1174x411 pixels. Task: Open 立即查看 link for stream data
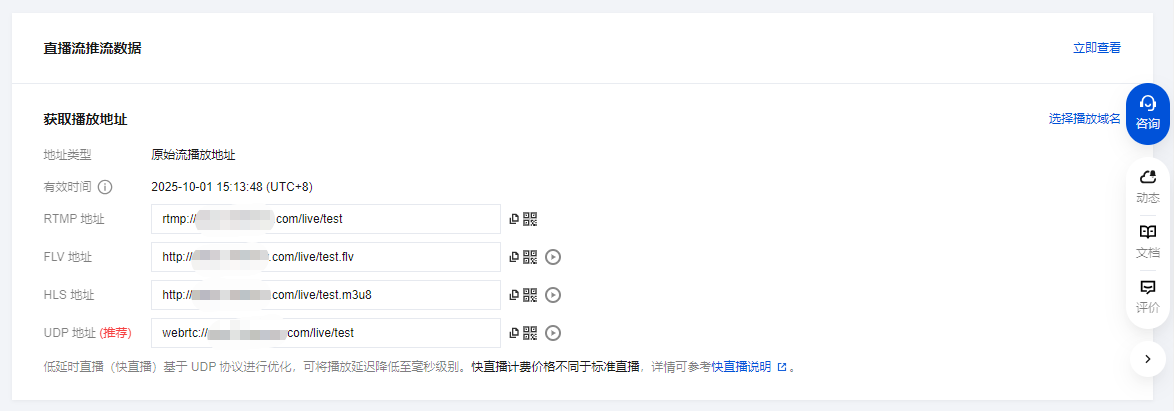point(1096,47)
